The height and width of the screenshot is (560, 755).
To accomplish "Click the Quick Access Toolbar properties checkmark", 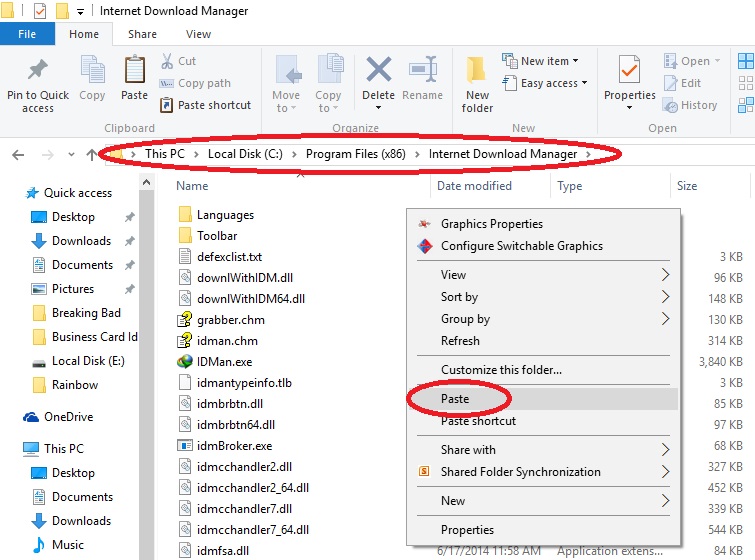I will click(x=40, y=11).
